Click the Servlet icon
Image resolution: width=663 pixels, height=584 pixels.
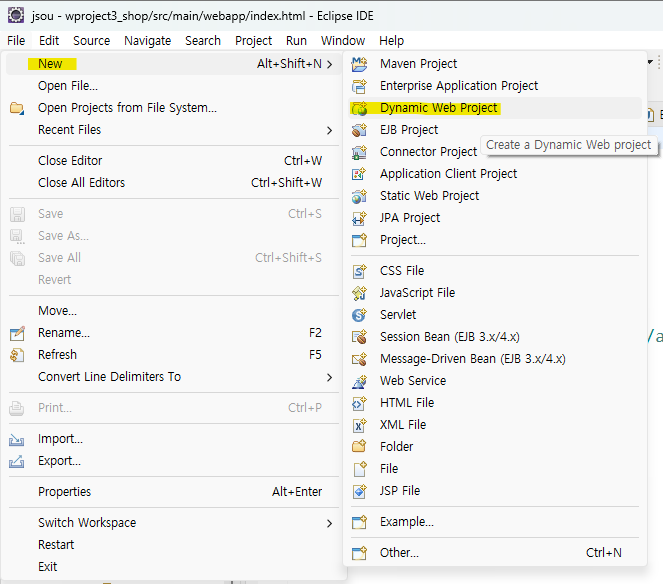[x=359, y=315]
